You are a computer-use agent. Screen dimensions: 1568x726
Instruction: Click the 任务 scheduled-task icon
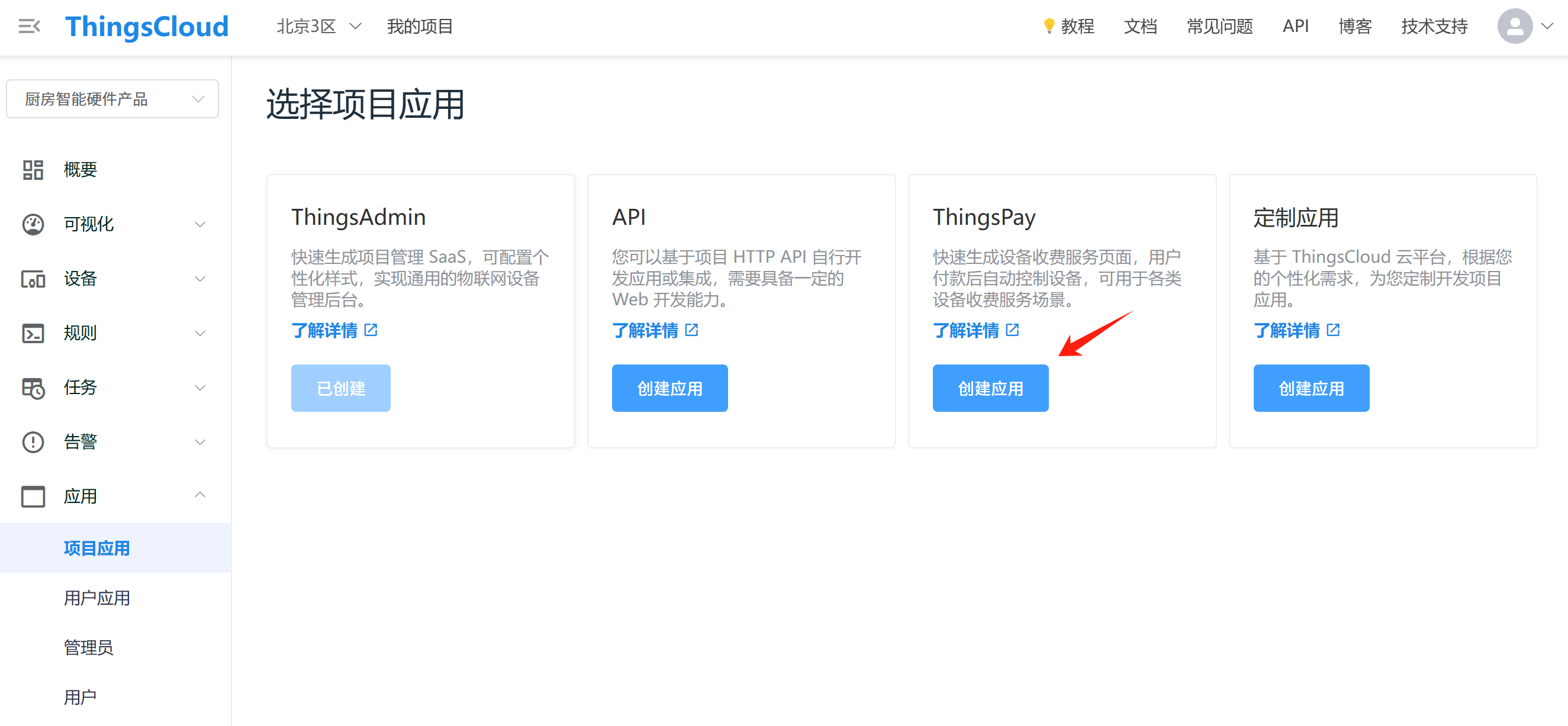tap(33, 388)
